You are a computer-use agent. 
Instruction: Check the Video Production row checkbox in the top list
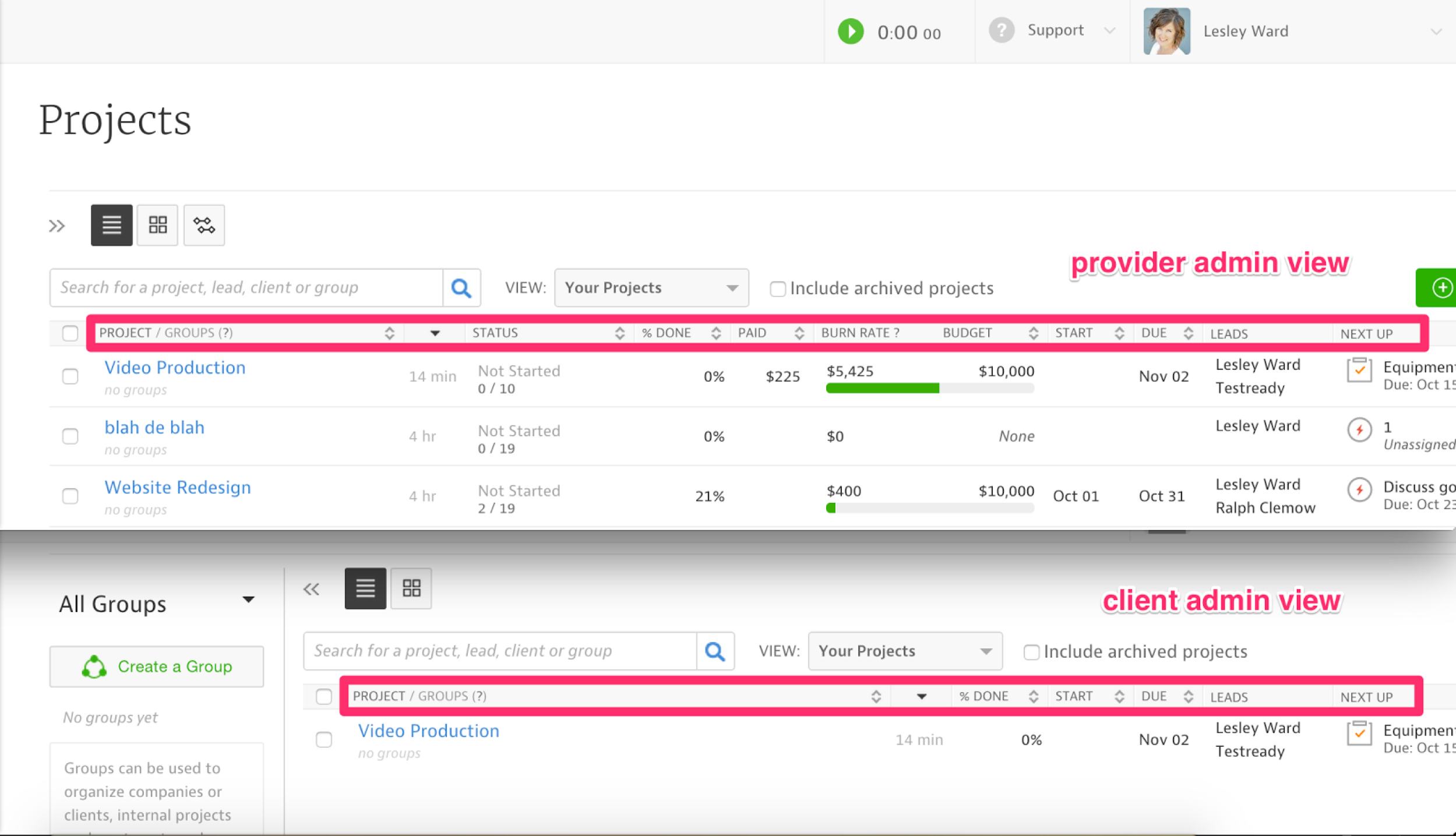coord(70,376)
